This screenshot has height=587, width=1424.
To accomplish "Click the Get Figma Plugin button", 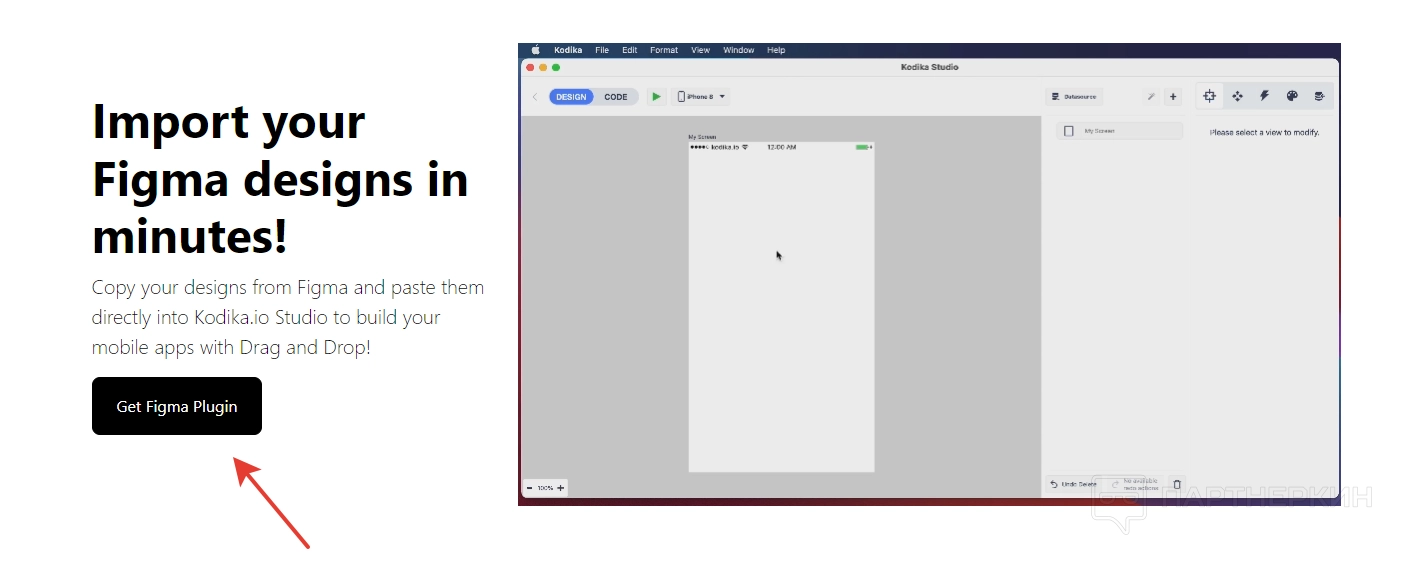I will (177, 406).
